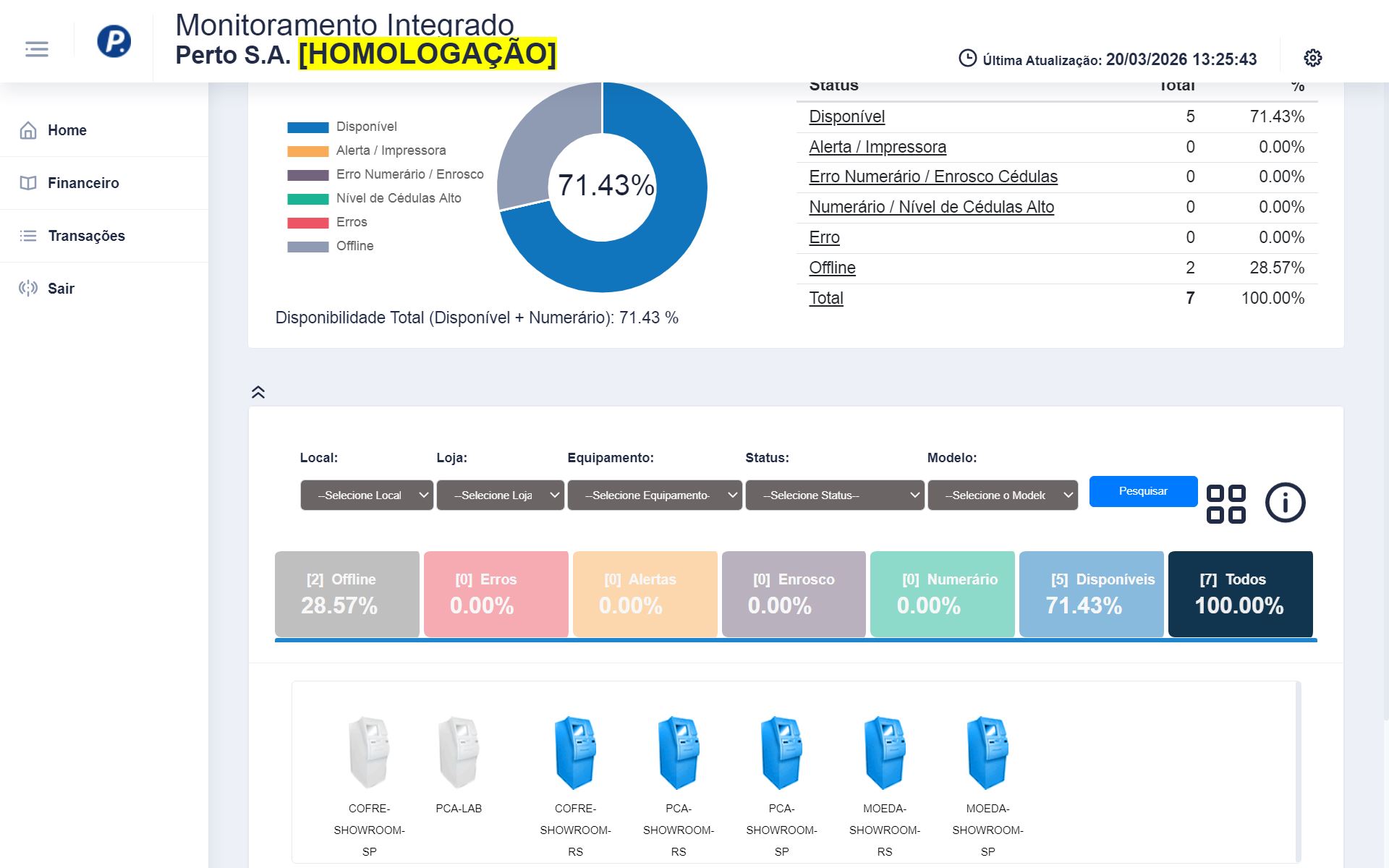Activate the Disponíveis filter tile
The image size is (1389, 868).
coord(1091,593)
